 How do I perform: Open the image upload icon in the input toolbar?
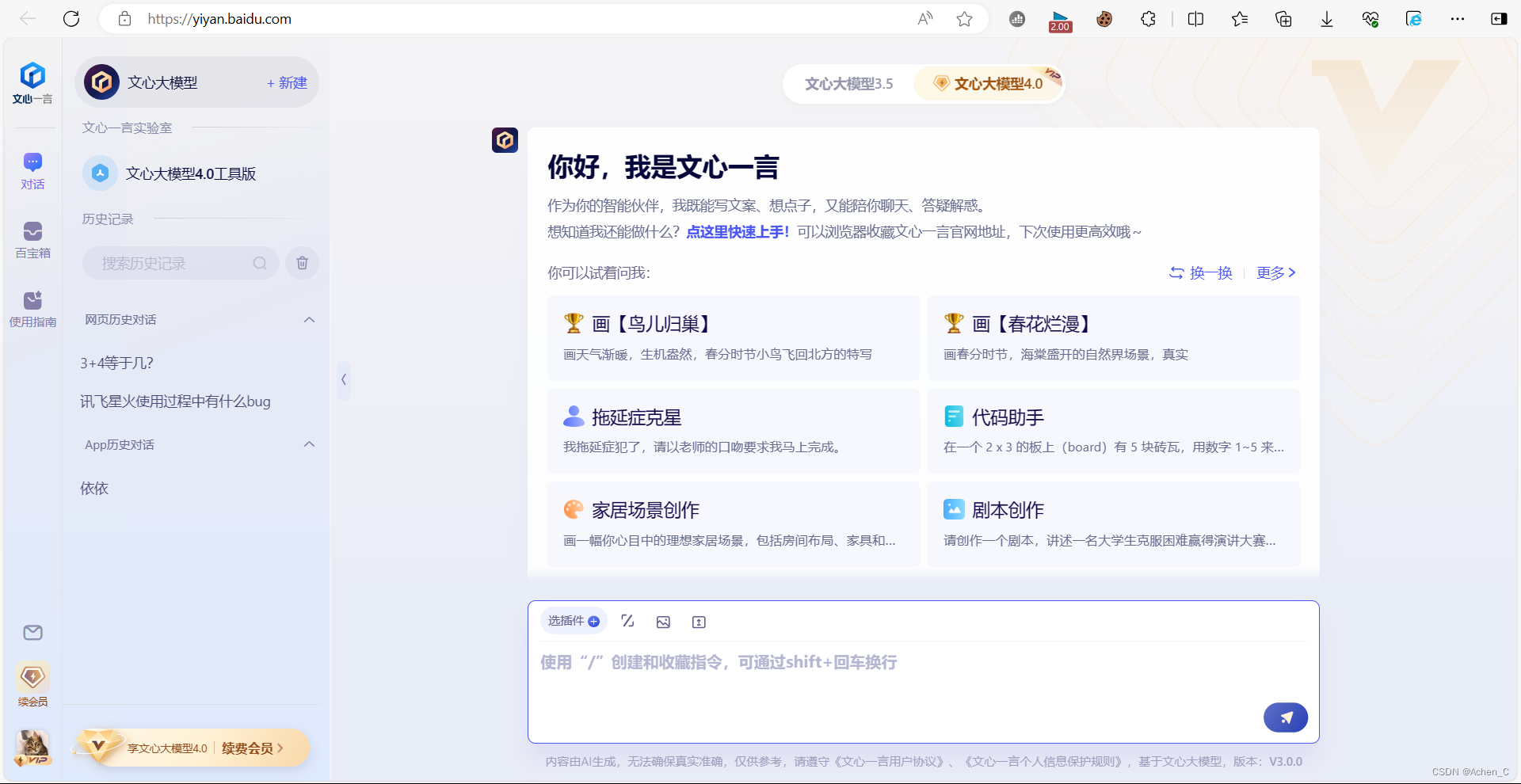tap(663, 622)
